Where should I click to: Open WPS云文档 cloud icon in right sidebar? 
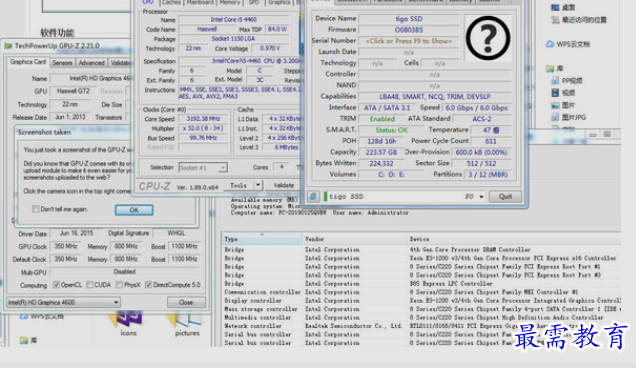tap(550, 44)
